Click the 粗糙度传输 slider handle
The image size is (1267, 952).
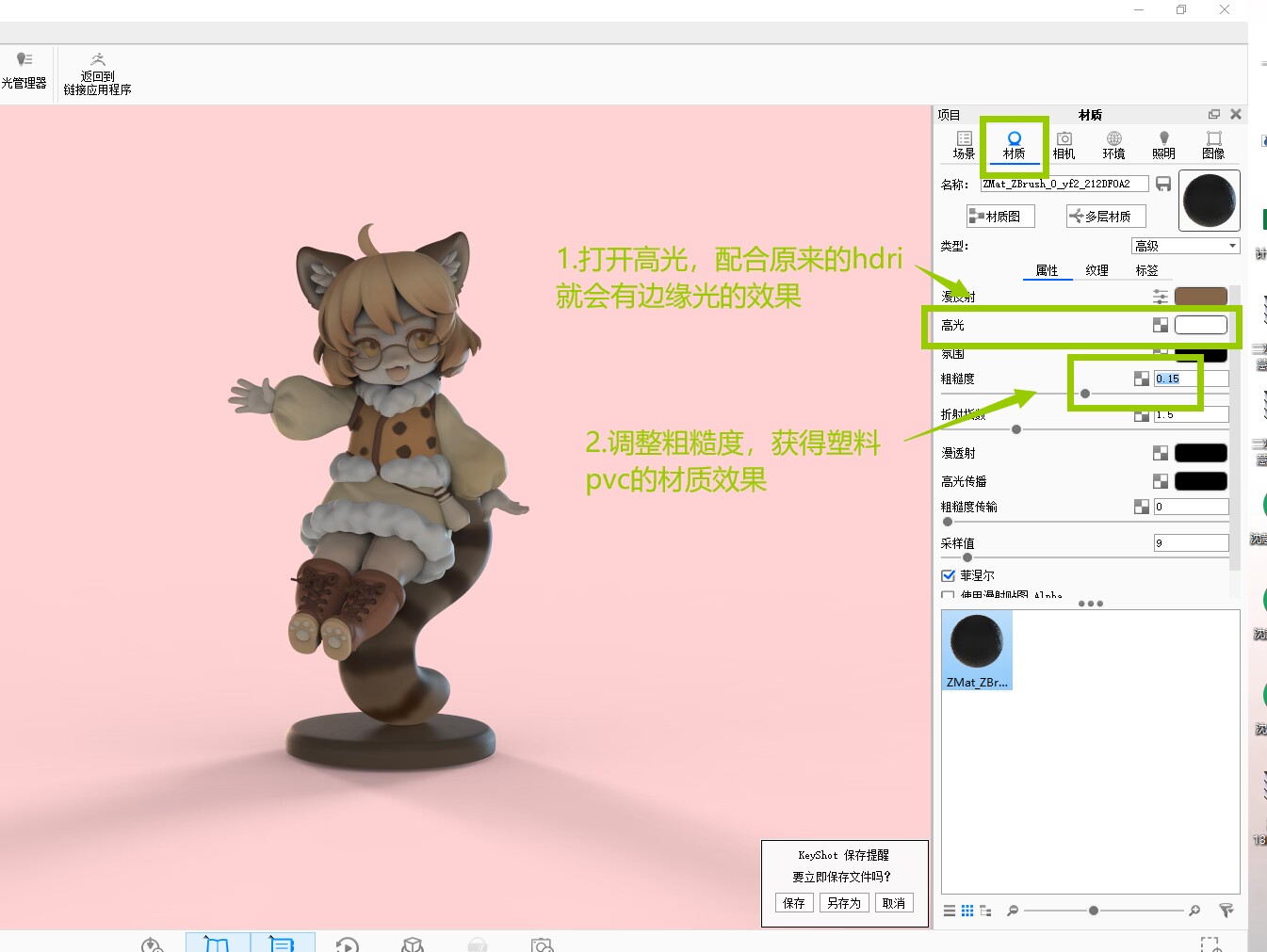948,522
